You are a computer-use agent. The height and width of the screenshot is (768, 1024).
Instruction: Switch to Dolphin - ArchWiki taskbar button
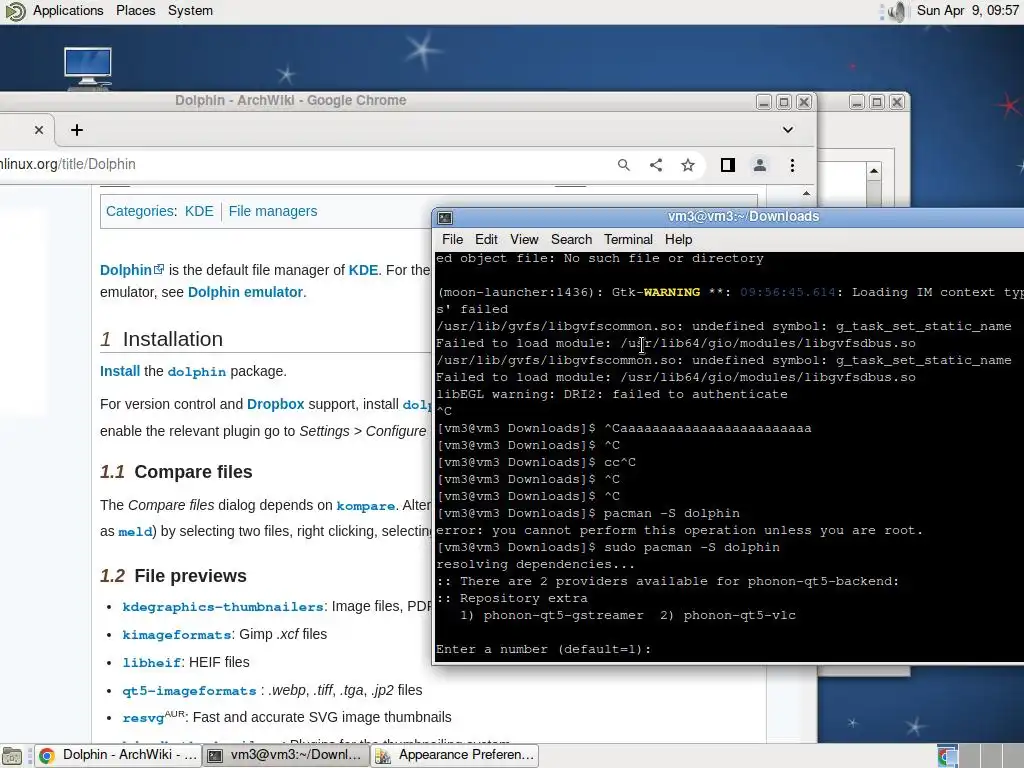click(x=117, y=755)
